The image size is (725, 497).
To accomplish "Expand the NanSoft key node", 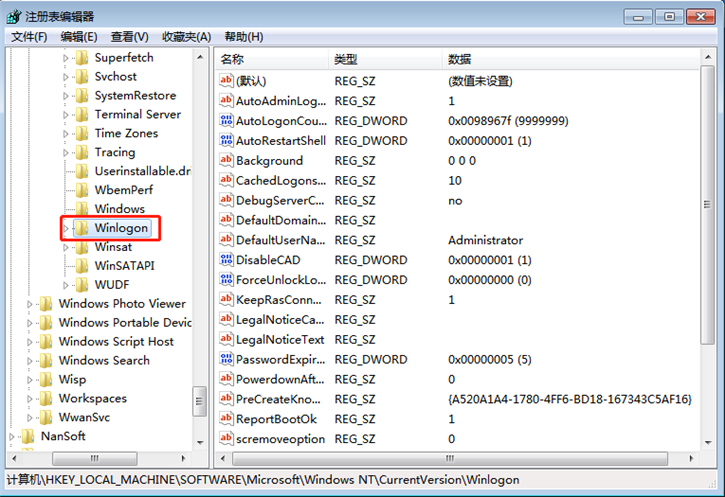I will click(x=12, y=437).
